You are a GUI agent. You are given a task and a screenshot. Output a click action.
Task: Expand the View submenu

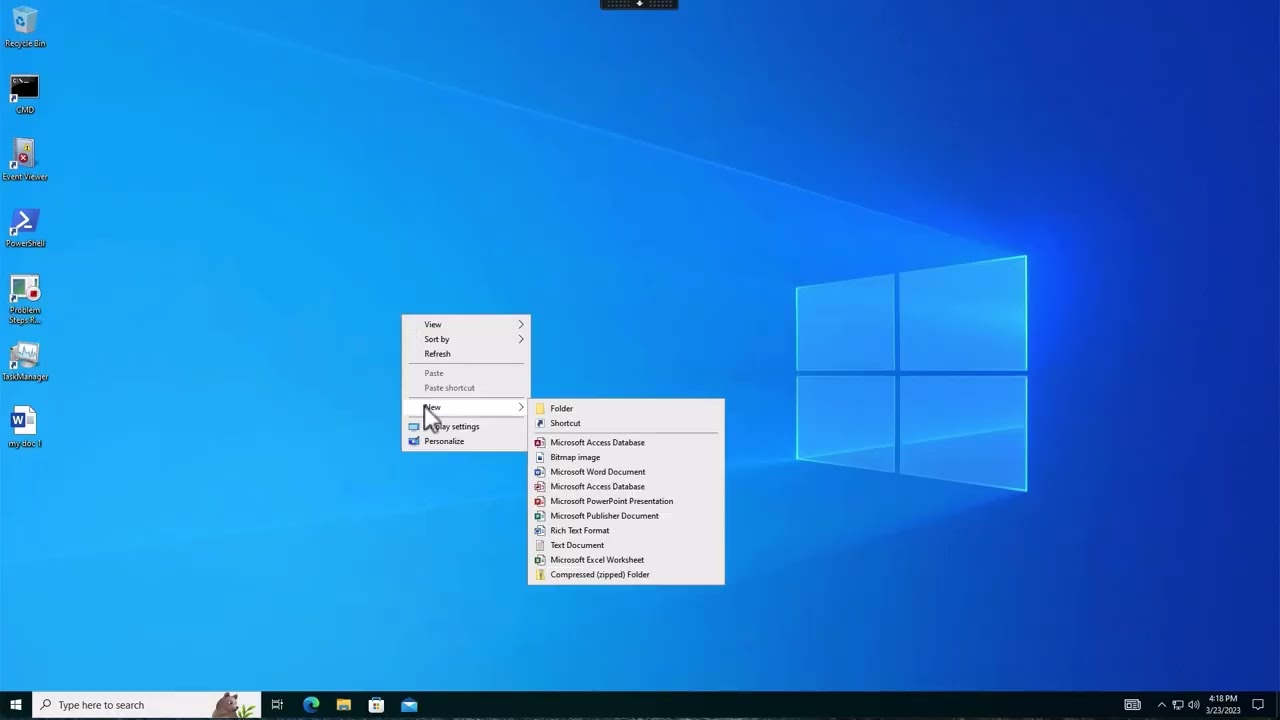pos(466,324)
